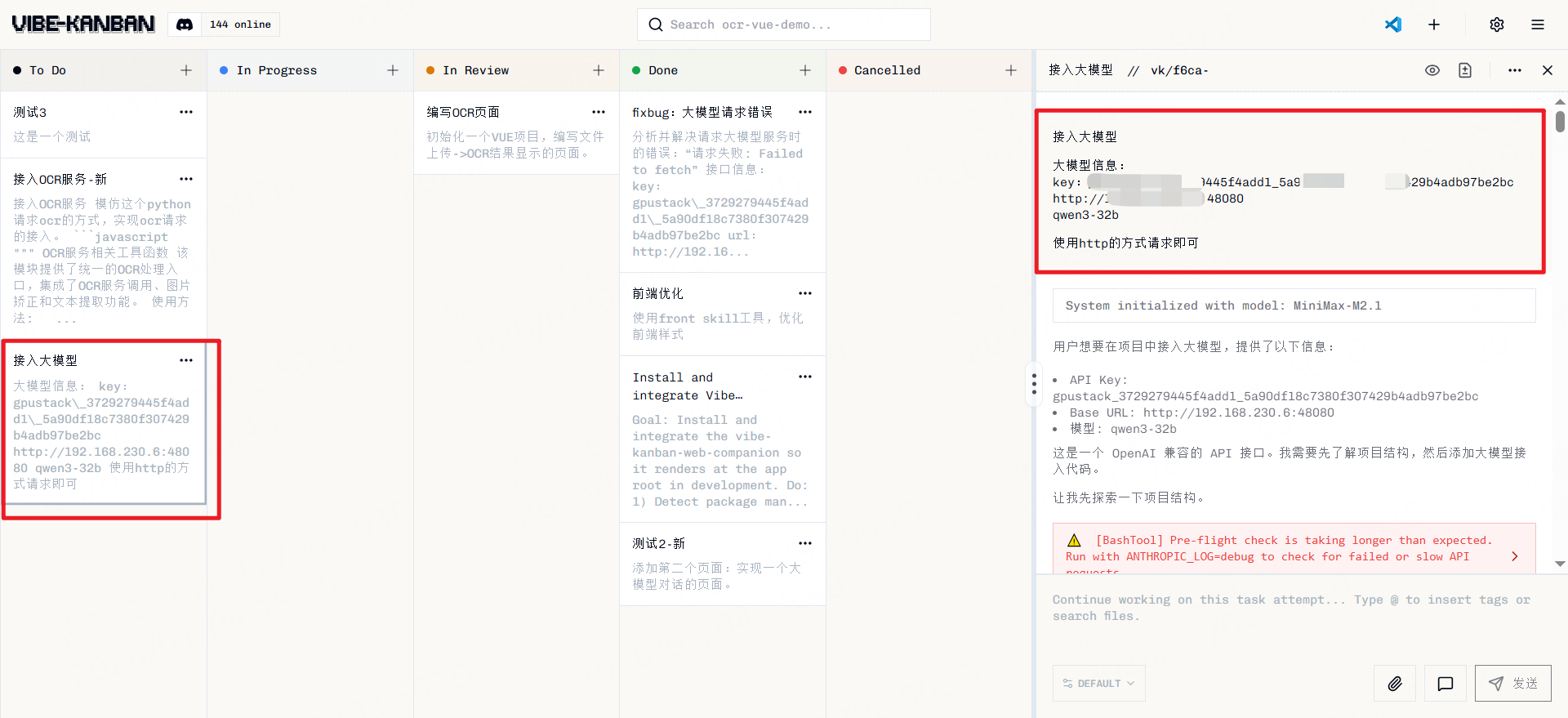This screenshot has width=1568, height=718.
Task: Toggle the preview eye icon in task panel
Action: tap(1432, 70)
